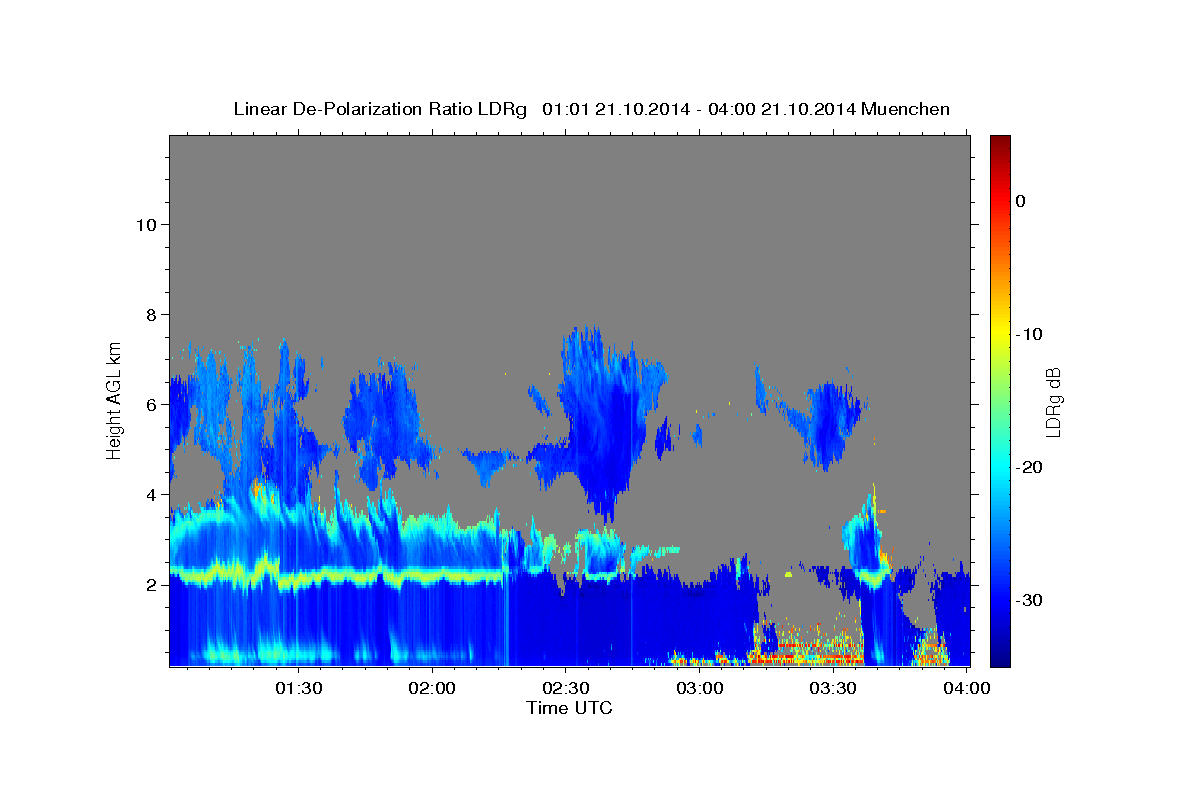Screen dimensions: 1200x800
Task: Click the 'Height AGL km' axis label
Action: (x=115, y=399)
